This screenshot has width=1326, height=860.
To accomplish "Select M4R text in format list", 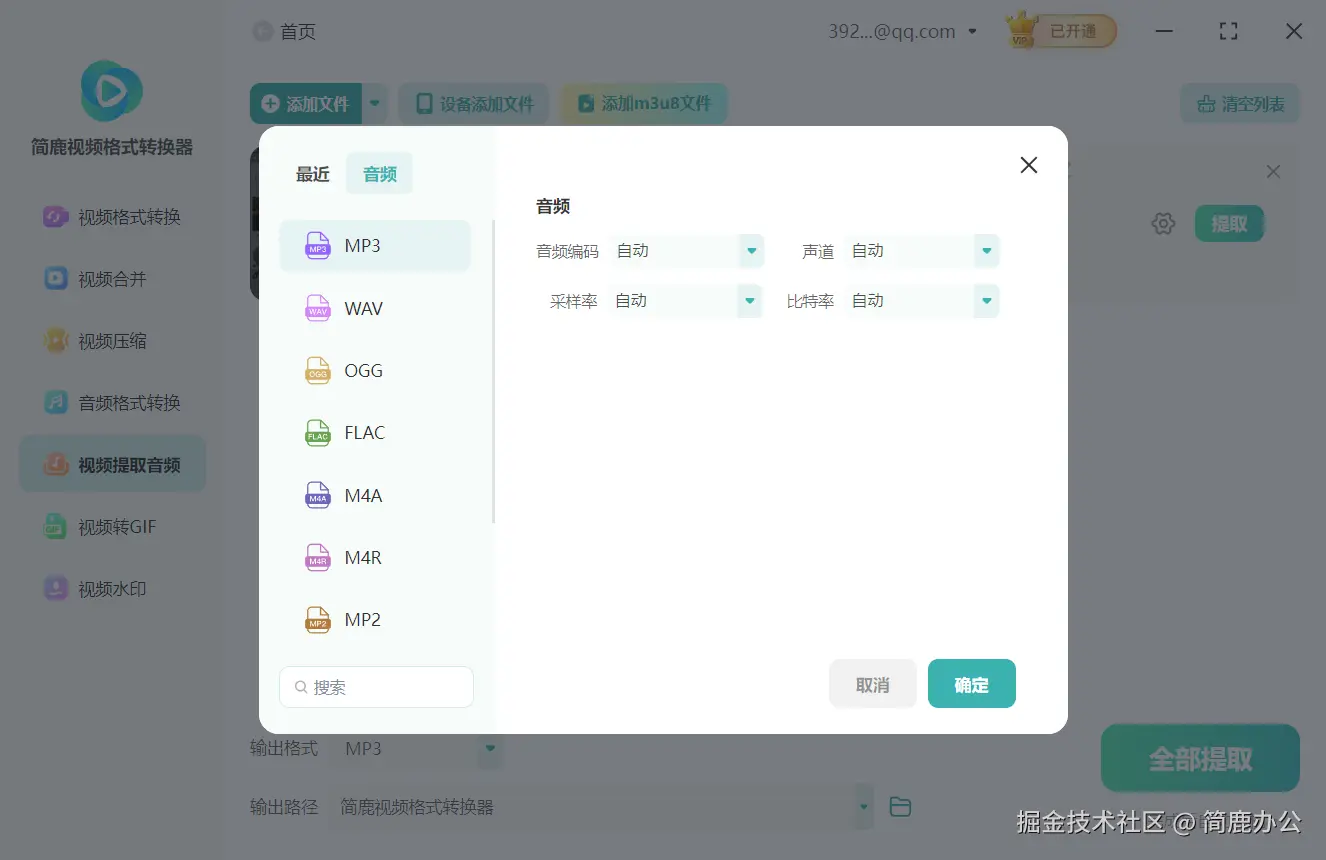I will tap(363, 557).
